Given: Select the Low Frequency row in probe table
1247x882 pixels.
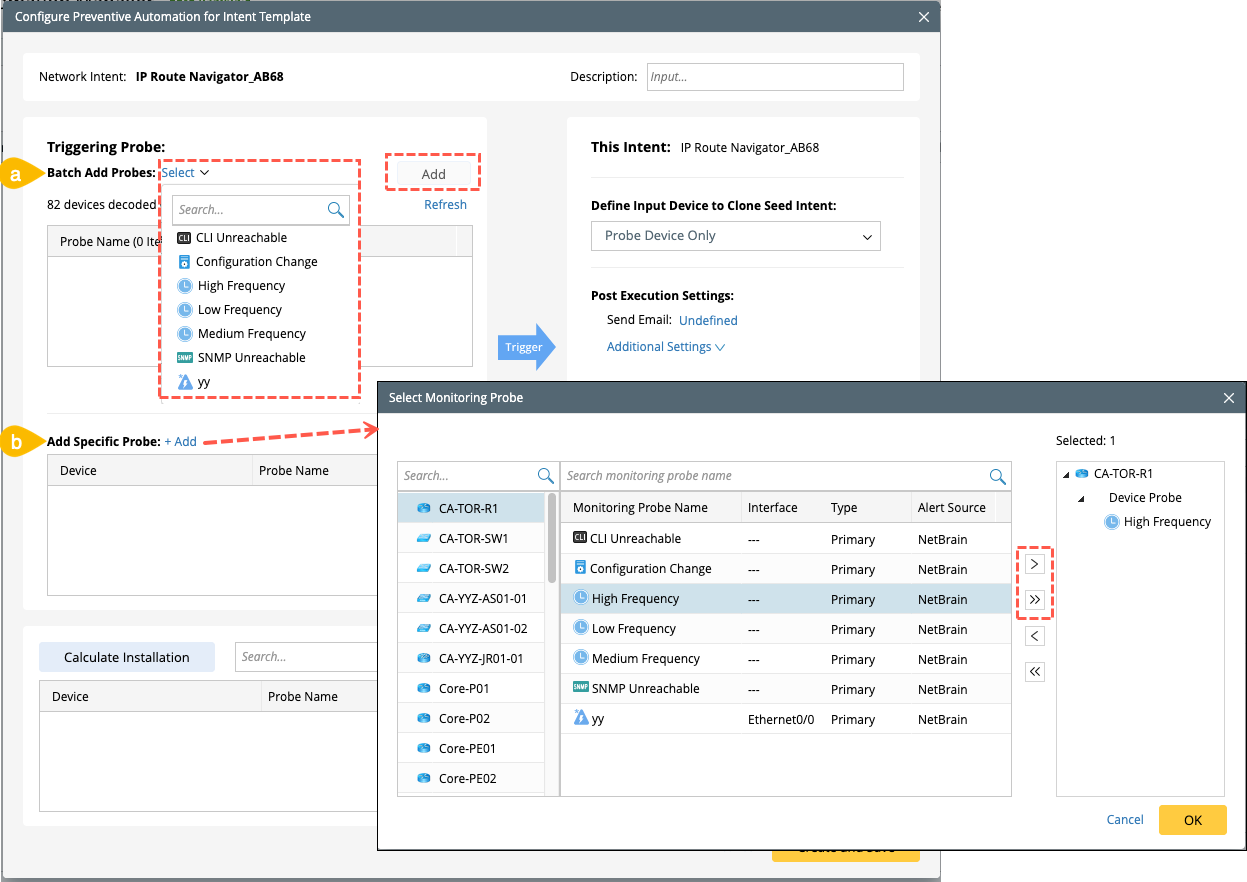Looking at the screenshot, I should pos(786,629).
